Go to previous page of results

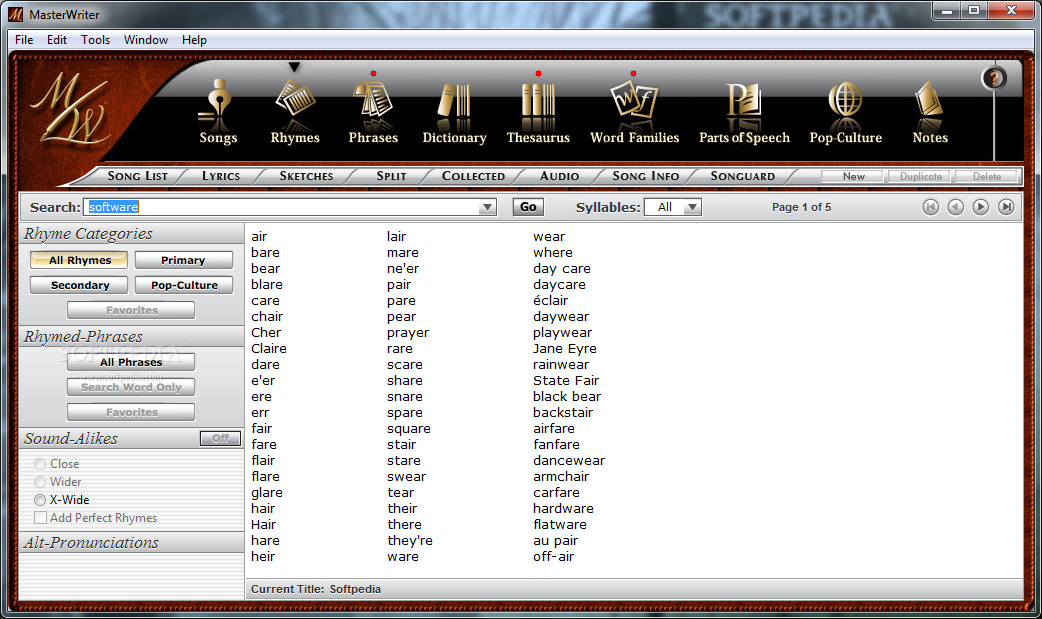coord(956,207)
